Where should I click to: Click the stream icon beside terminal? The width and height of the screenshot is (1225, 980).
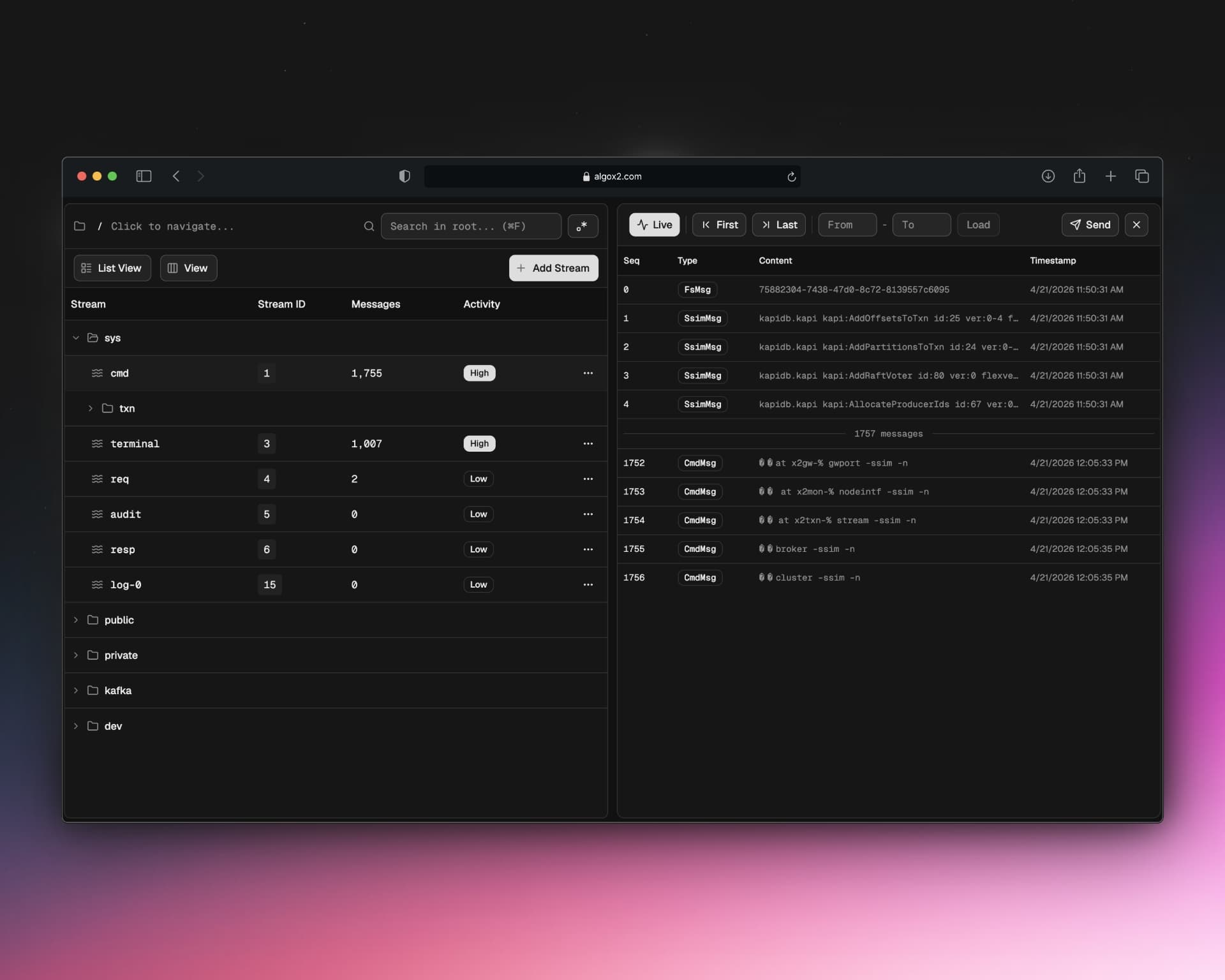97,443
